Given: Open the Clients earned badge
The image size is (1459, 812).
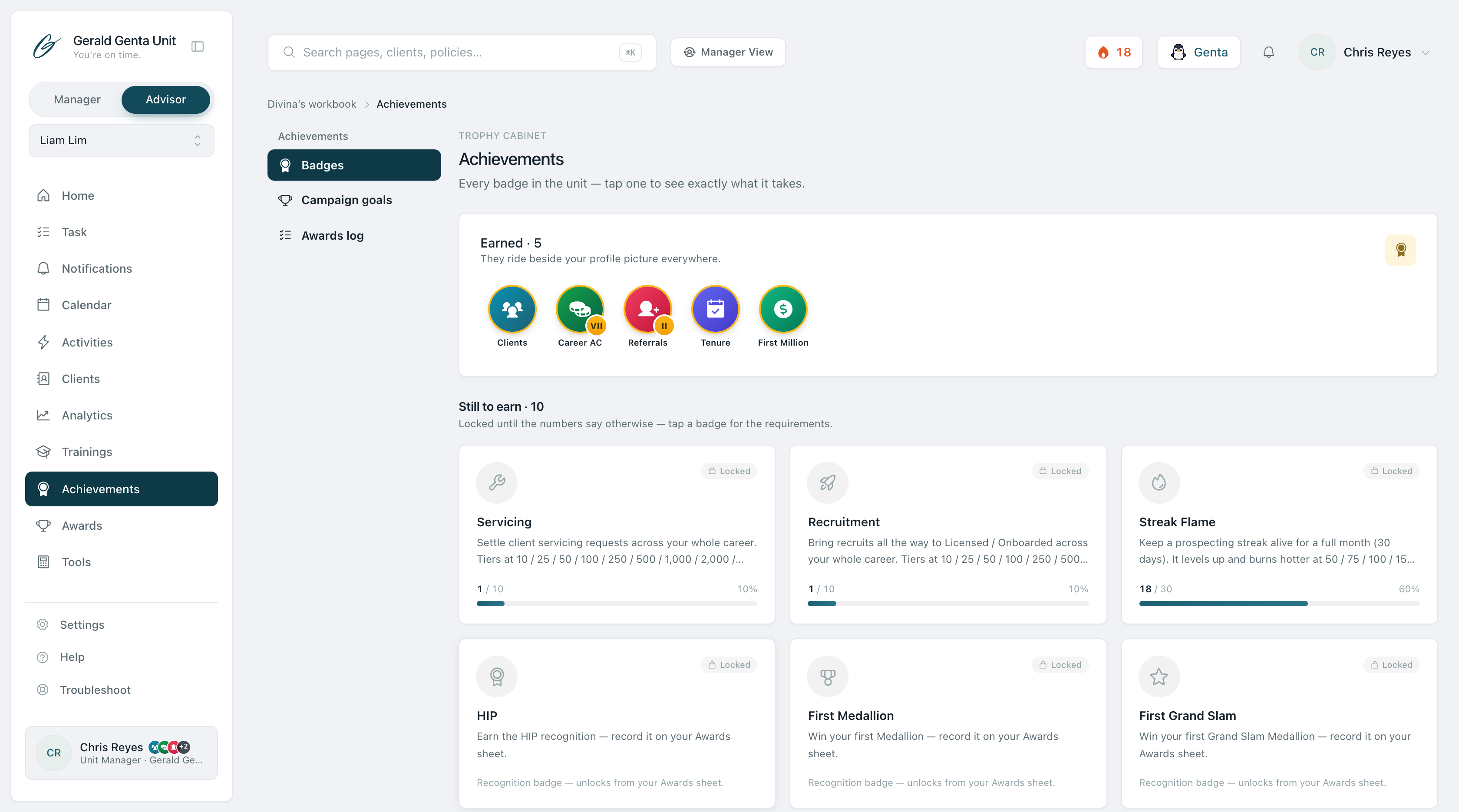Looking at the screenshot, I should coord(512,309).
